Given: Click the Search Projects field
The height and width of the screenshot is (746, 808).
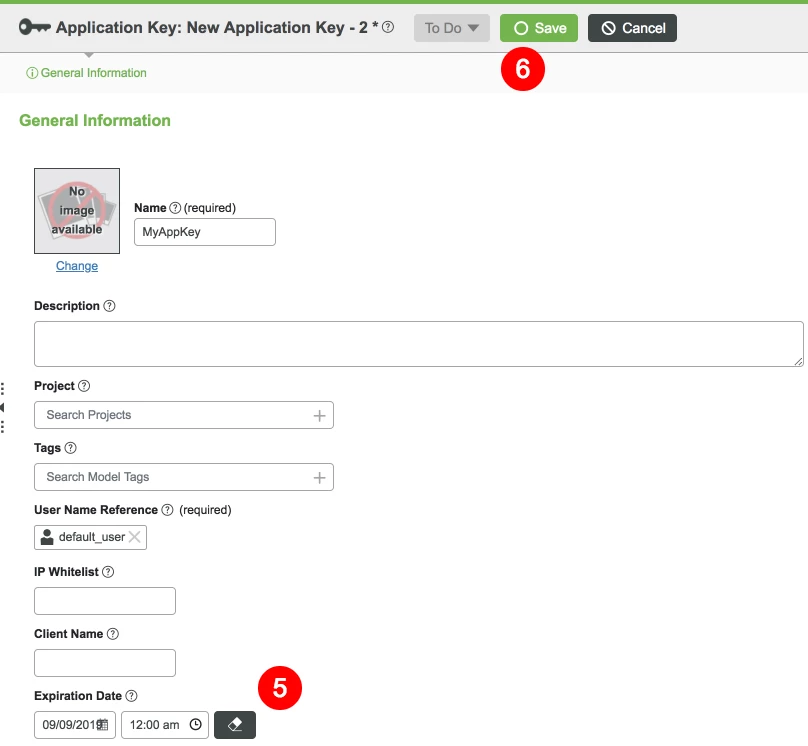Looking at the screenshot, I should 183,415.
